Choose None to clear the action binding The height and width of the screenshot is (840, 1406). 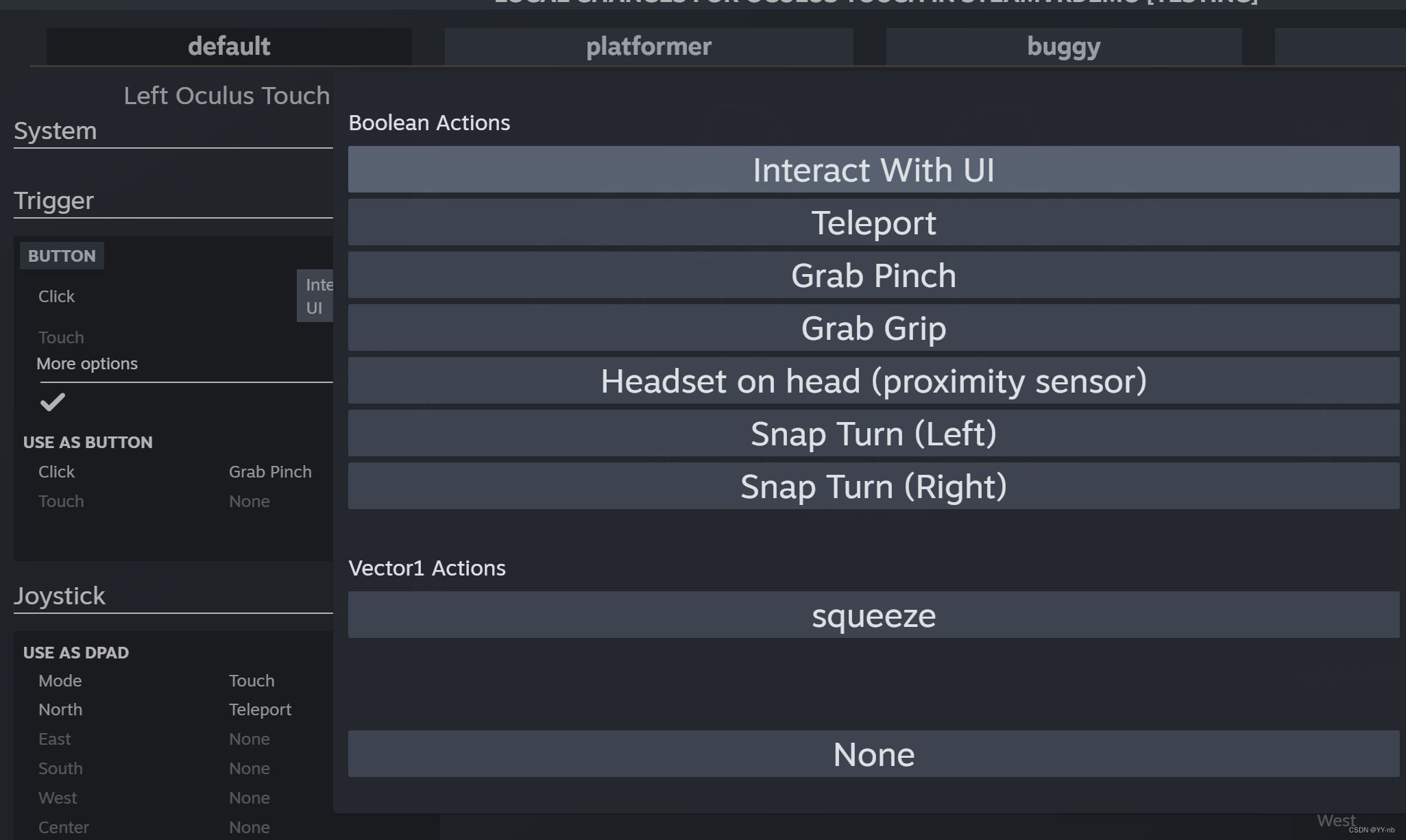click(x=873, y=754)
